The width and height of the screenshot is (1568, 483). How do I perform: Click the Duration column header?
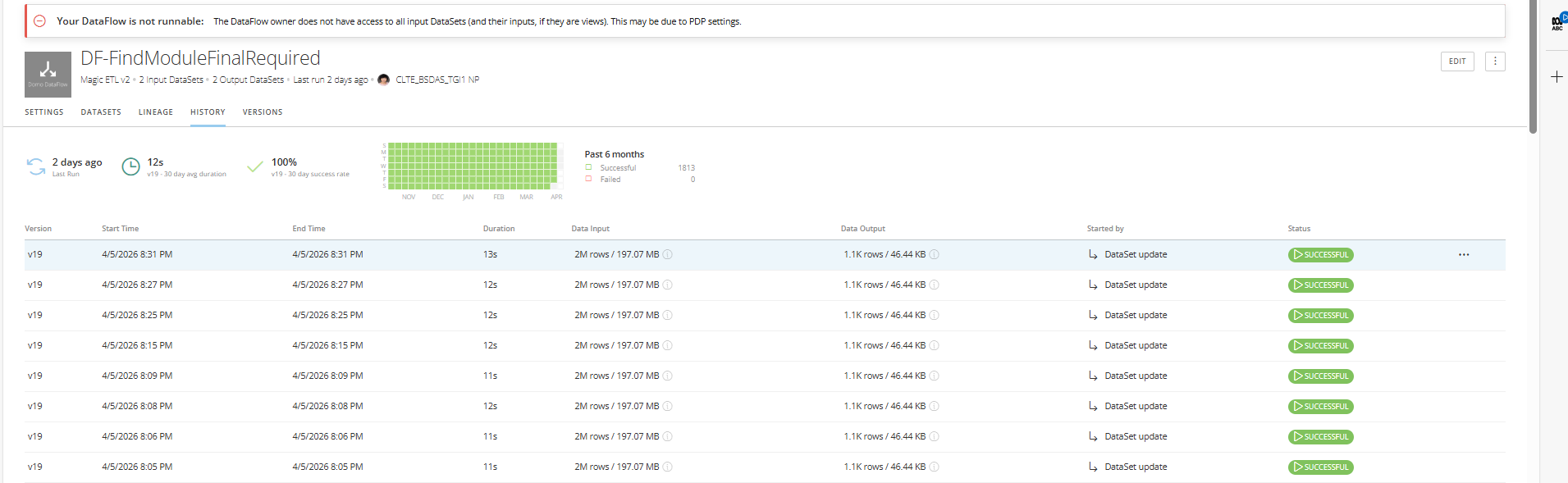(x=499, y=229)
